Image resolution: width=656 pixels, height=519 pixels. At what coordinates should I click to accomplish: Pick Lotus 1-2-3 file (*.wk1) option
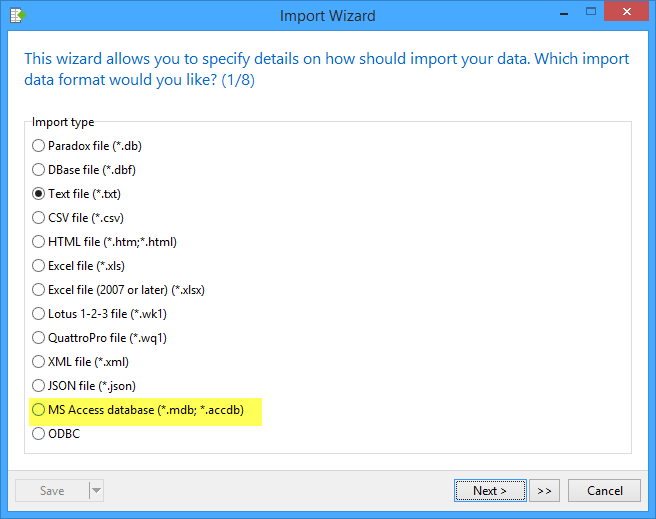39,314
